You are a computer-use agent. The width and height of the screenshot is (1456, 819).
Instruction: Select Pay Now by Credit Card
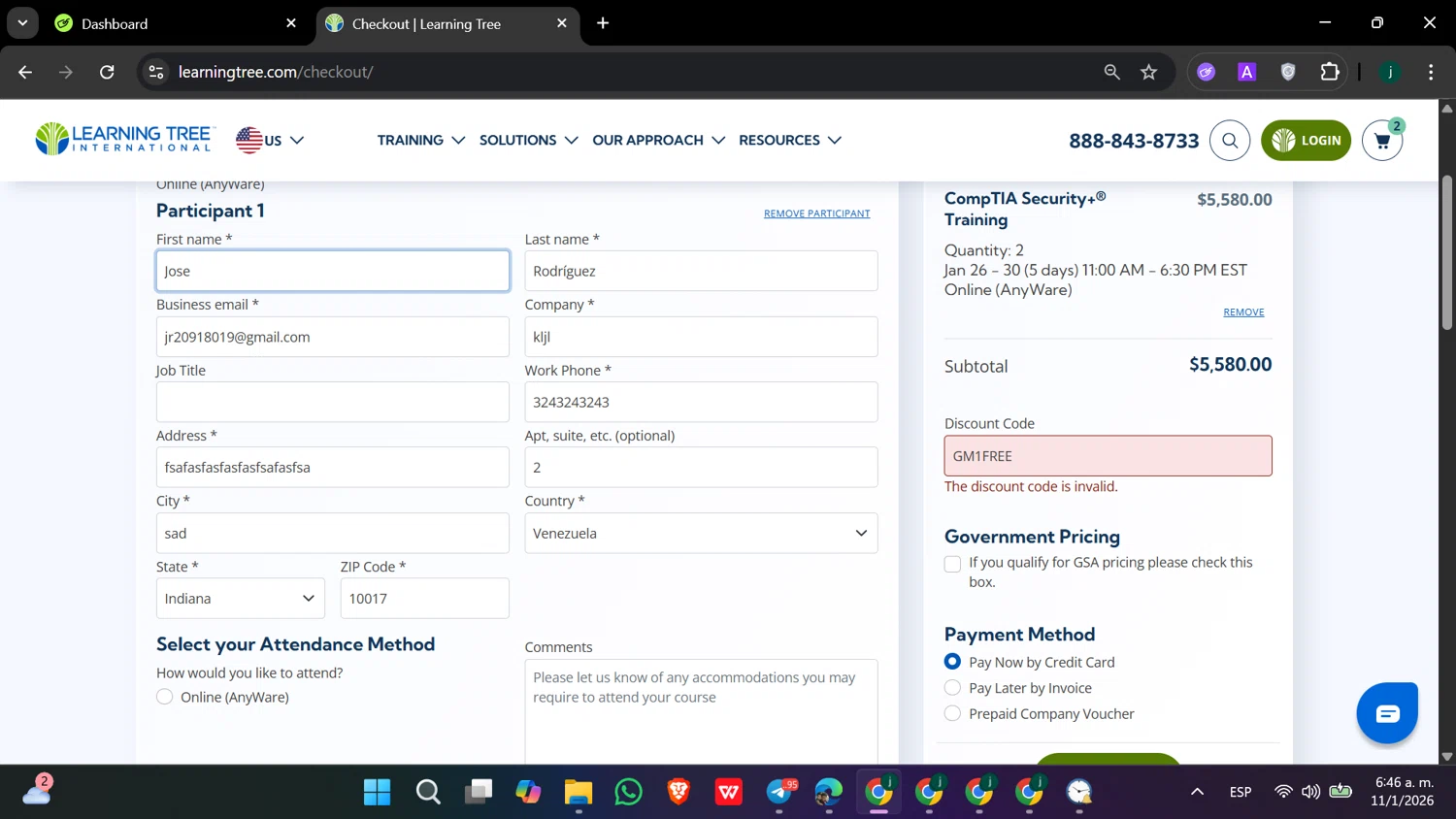coord(952,662)
